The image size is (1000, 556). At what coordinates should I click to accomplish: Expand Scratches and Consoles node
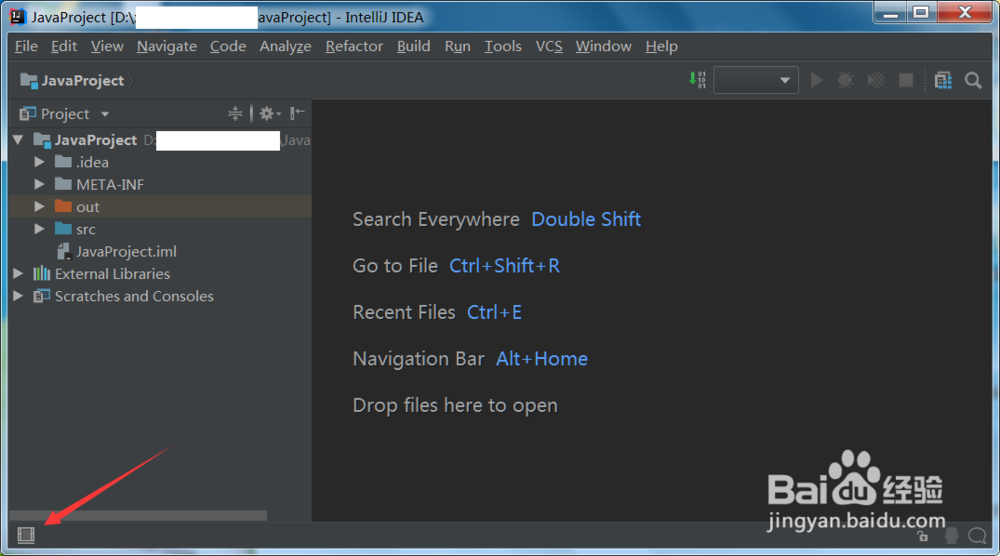point(18,296)
